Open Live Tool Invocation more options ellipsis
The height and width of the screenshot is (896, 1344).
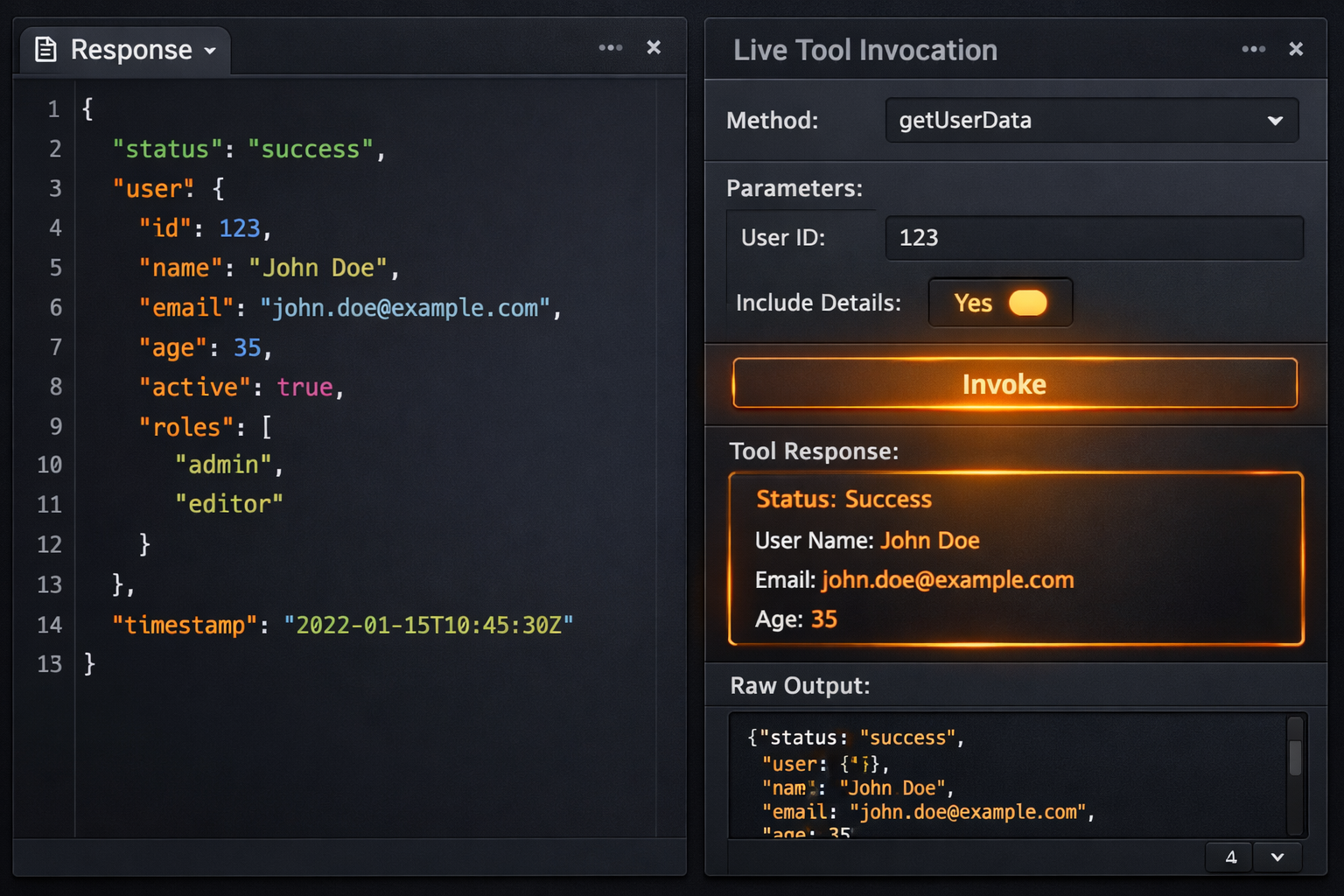(1254, 49)
